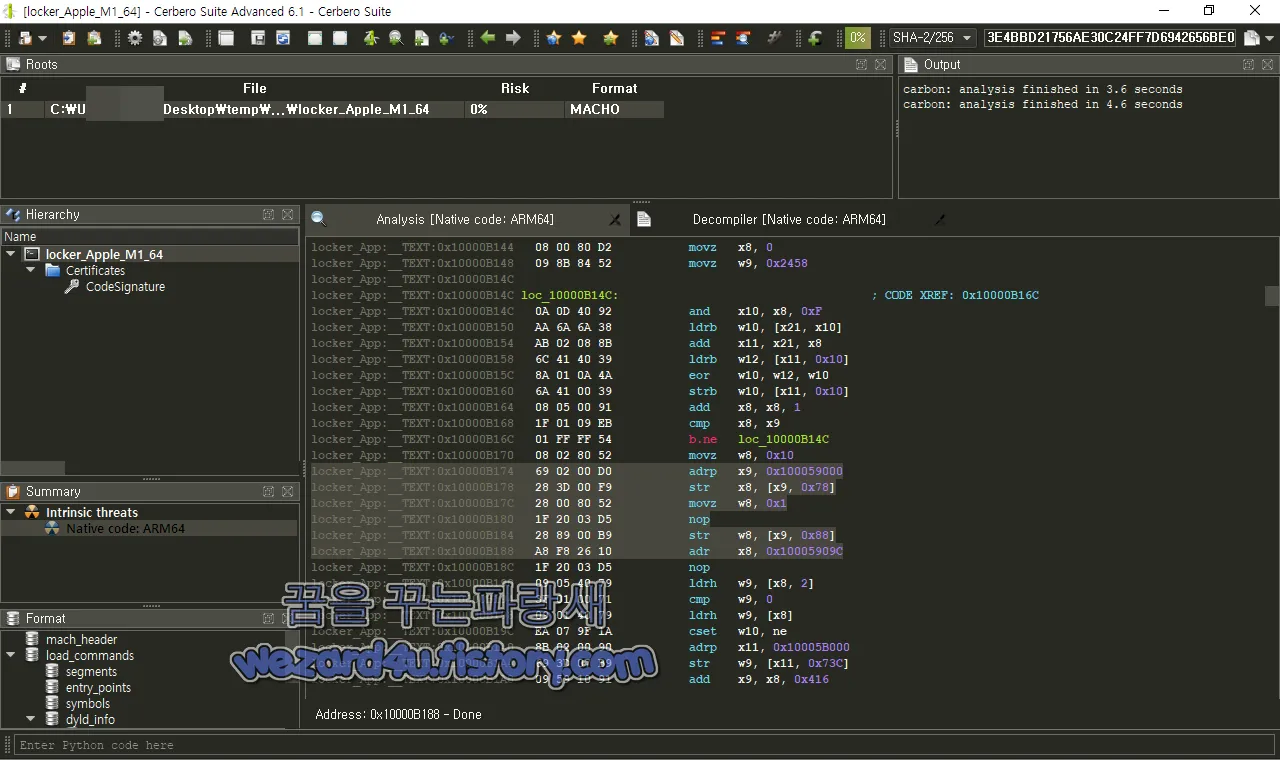Close the Hierarchy panel

click(288, 214)
